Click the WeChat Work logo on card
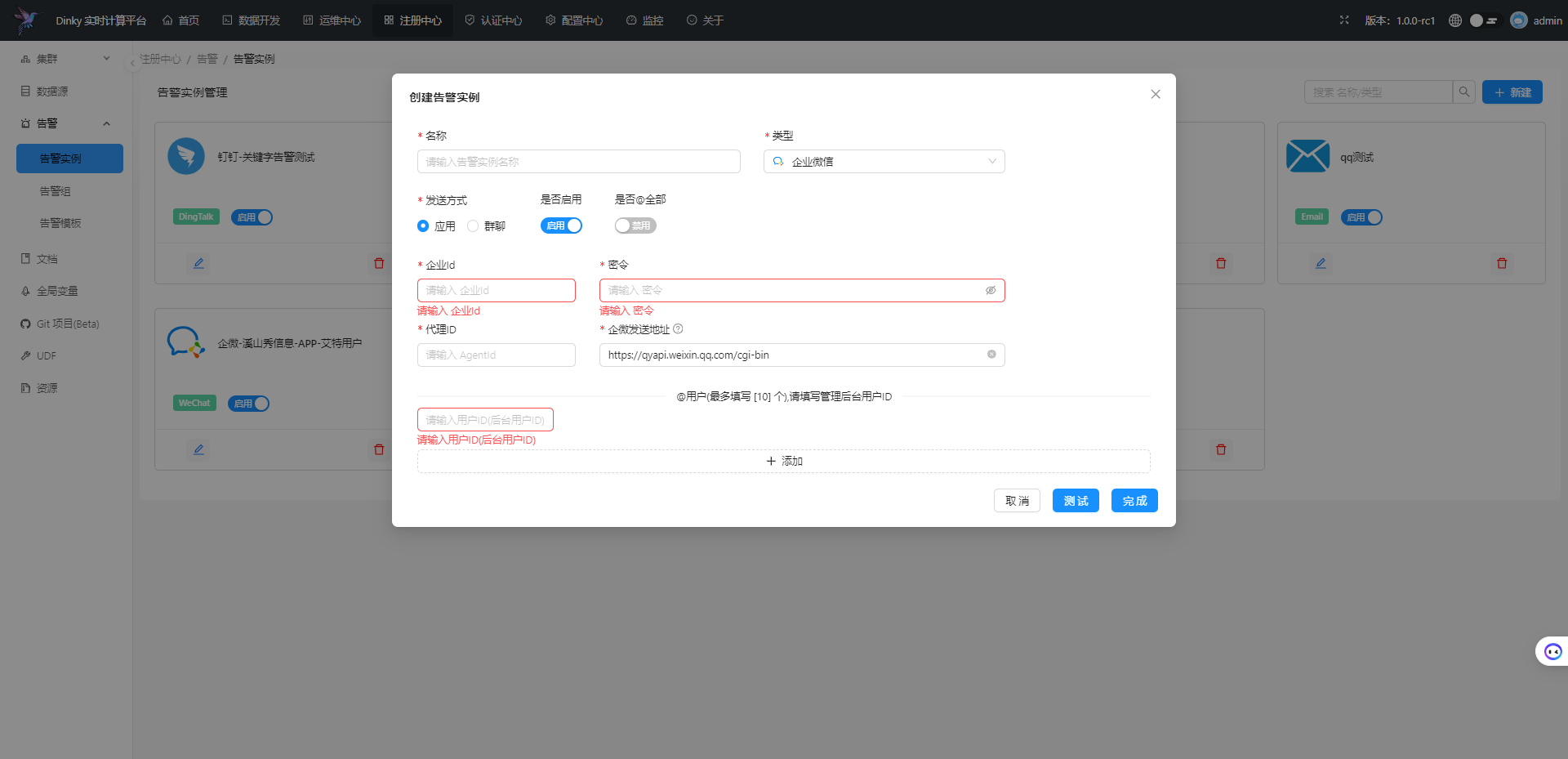This screenshot has height=759, width=1568. pos(186,342)
